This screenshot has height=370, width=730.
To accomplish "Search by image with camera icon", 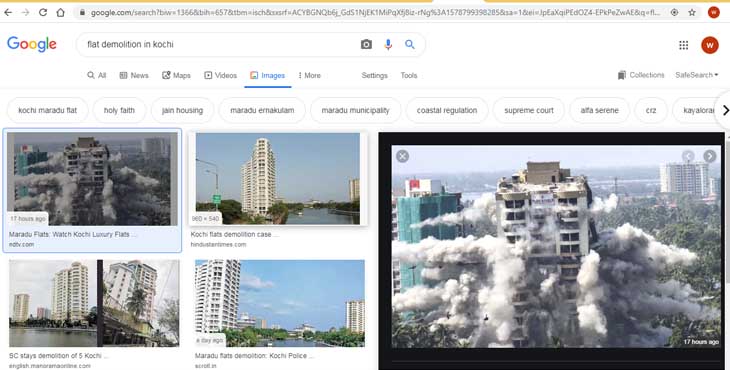I will (366, 44).
